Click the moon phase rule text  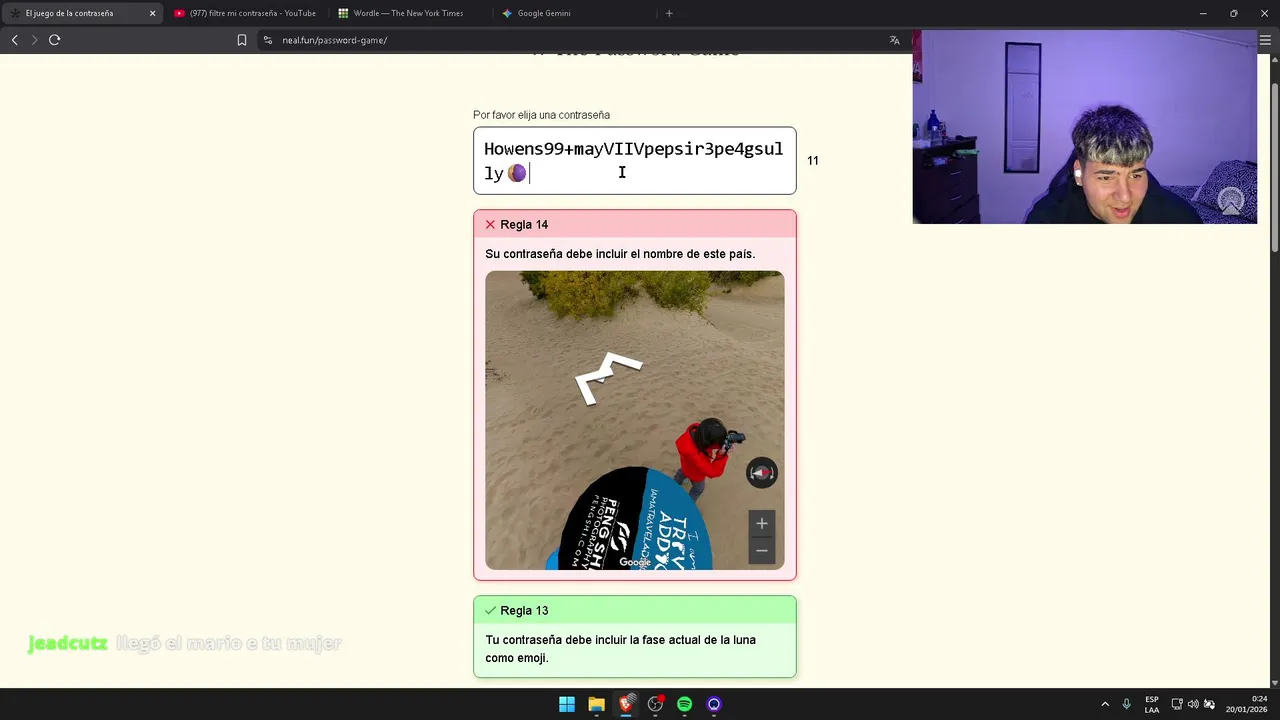coord(620,649)
